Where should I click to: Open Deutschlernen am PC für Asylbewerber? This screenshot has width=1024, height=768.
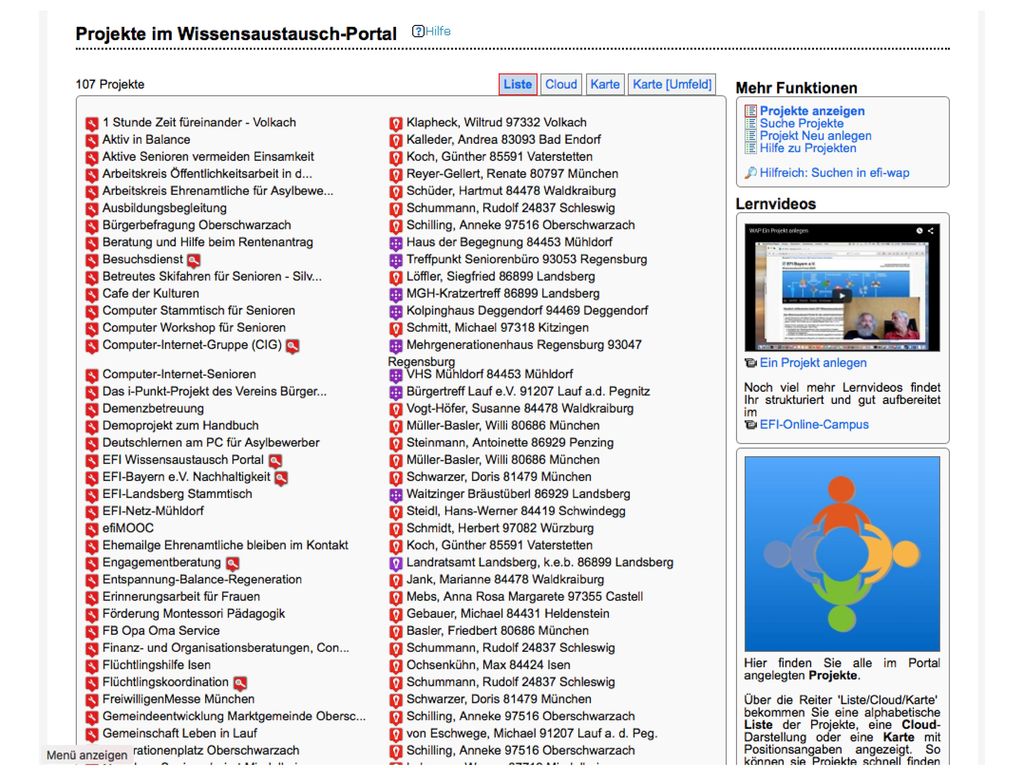click(211, 443)
